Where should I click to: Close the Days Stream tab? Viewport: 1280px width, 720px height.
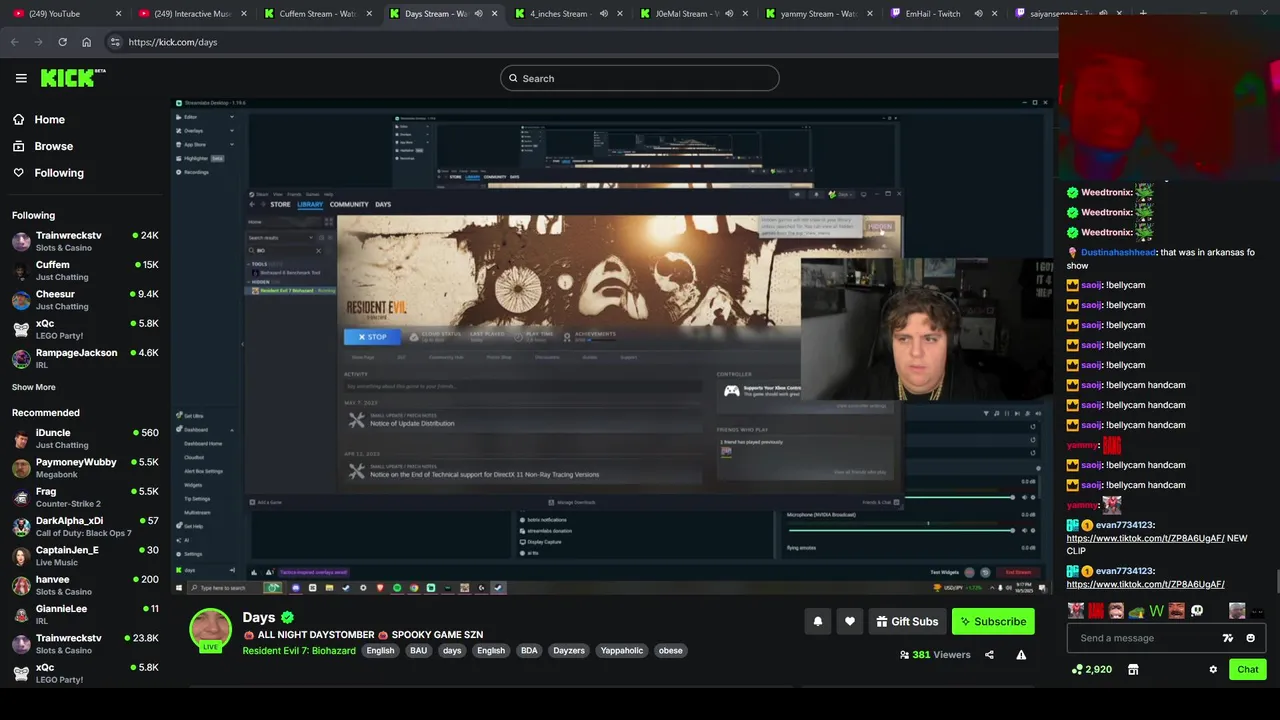[494, 14]
